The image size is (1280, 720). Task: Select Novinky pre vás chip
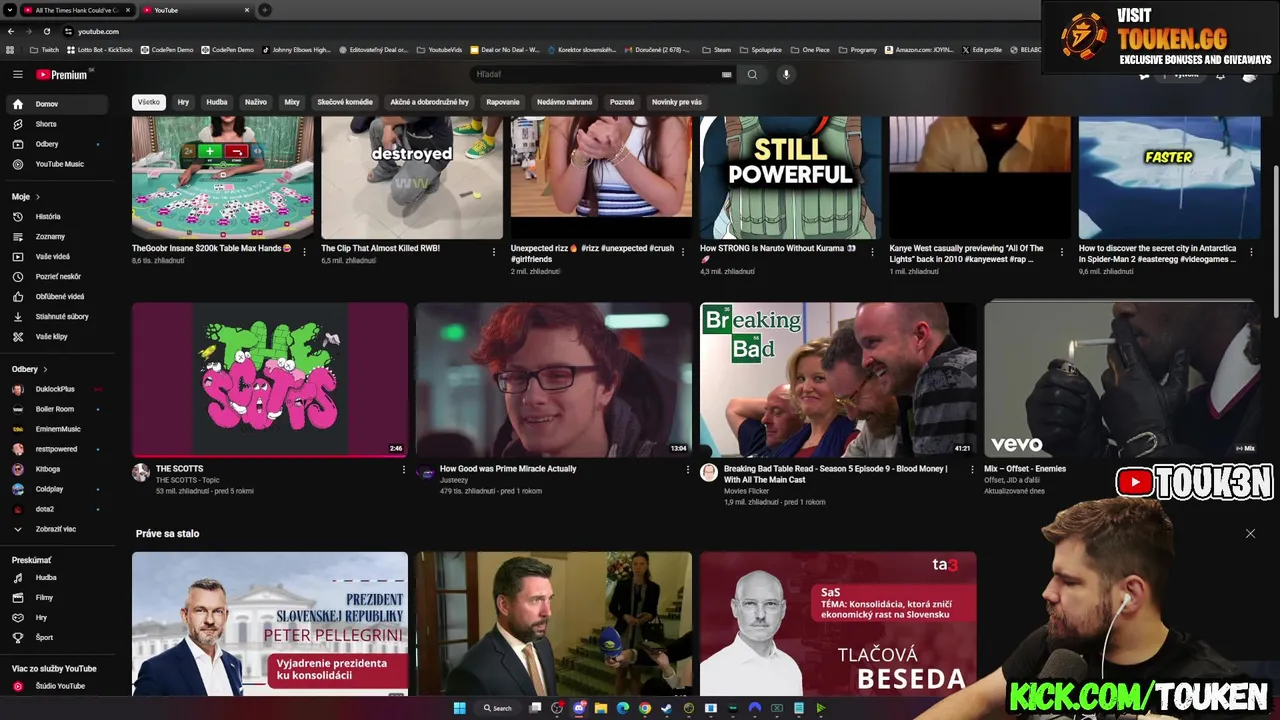point(677,102)
